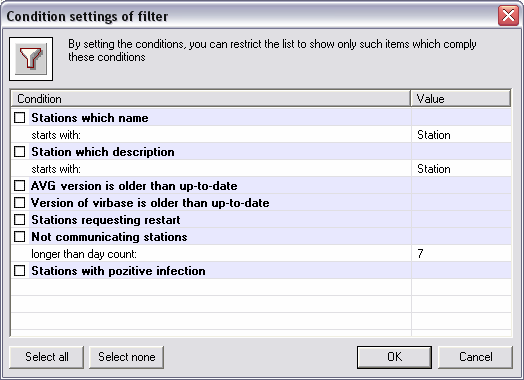Image resolution: width=524 pixels, height=380 pixels.
Task: Edit the description starts with value Station
Action: coord(461,169)
